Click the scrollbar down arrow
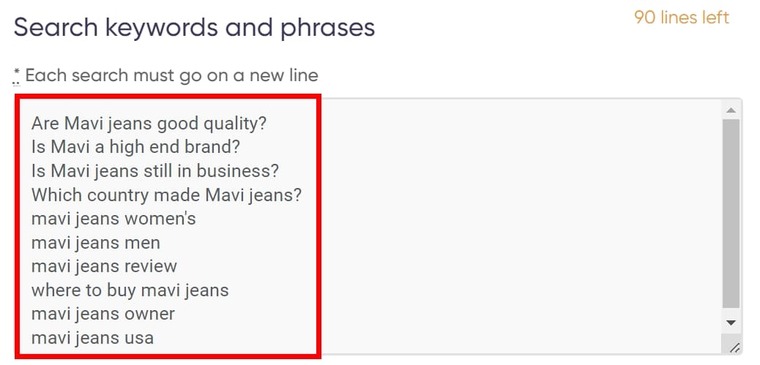 [731, 323]
